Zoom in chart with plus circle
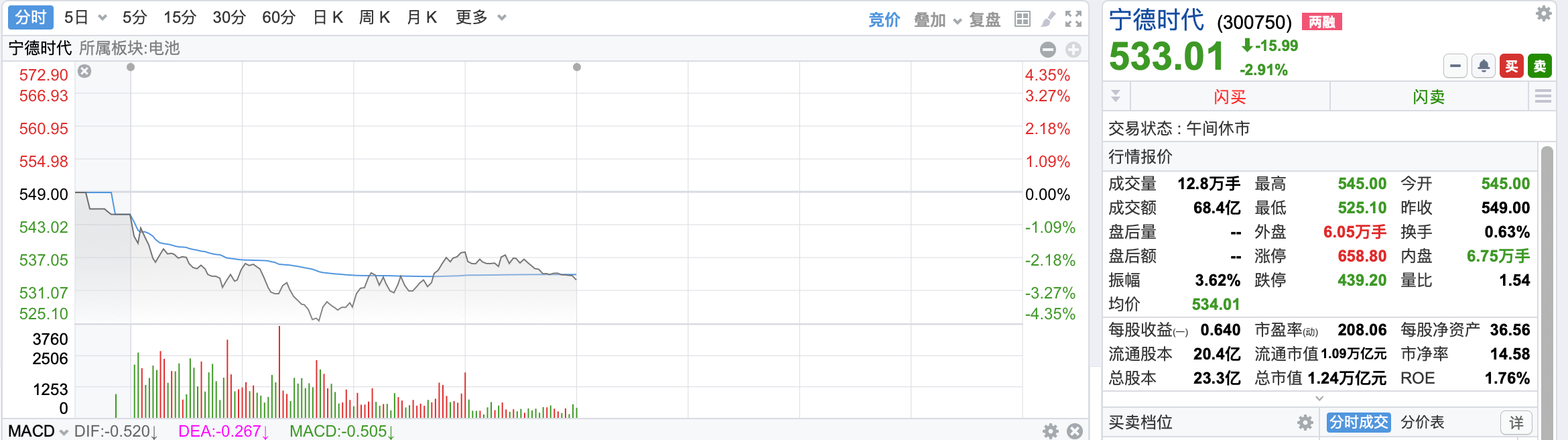Screen dimensions: 1568x440 point(1073,50)
